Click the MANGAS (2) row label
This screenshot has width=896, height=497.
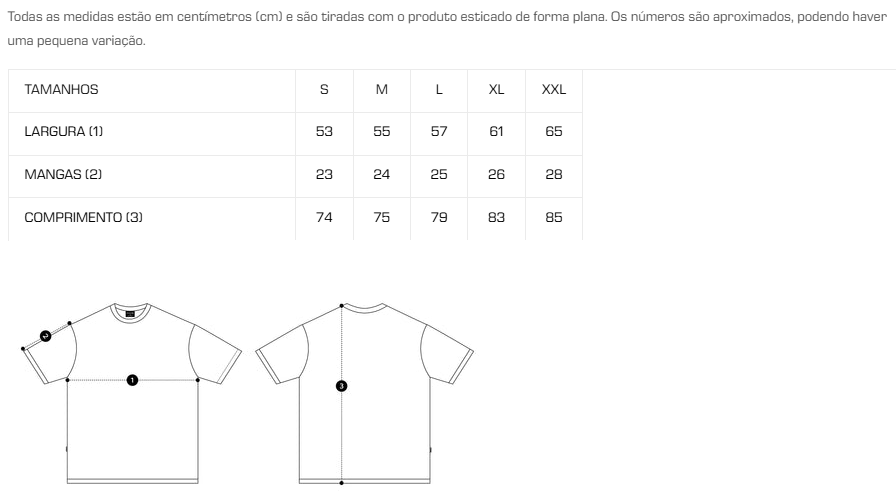pos(63,174)
